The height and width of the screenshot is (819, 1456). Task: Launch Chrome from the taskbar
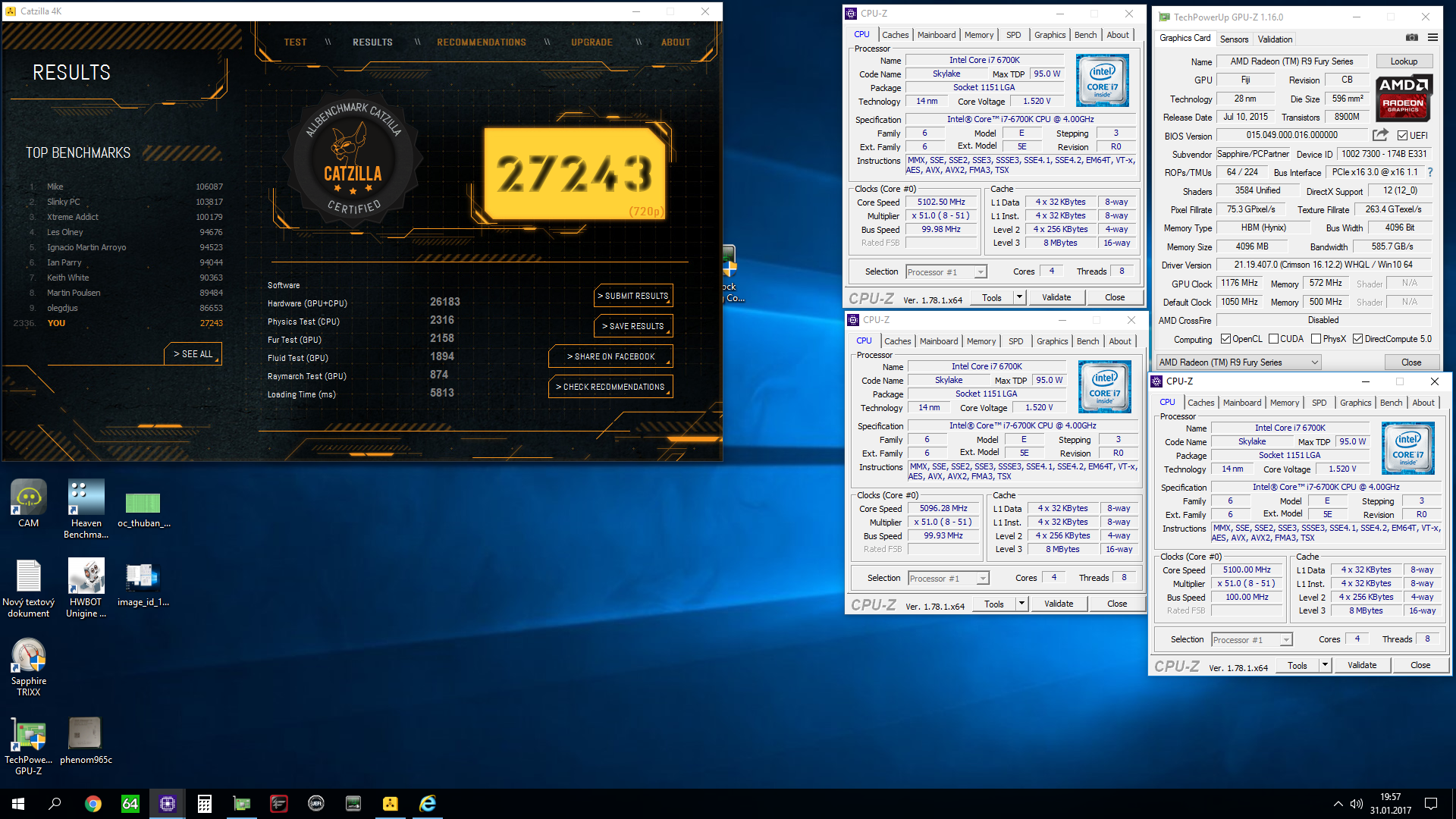[x=93, y=804]
